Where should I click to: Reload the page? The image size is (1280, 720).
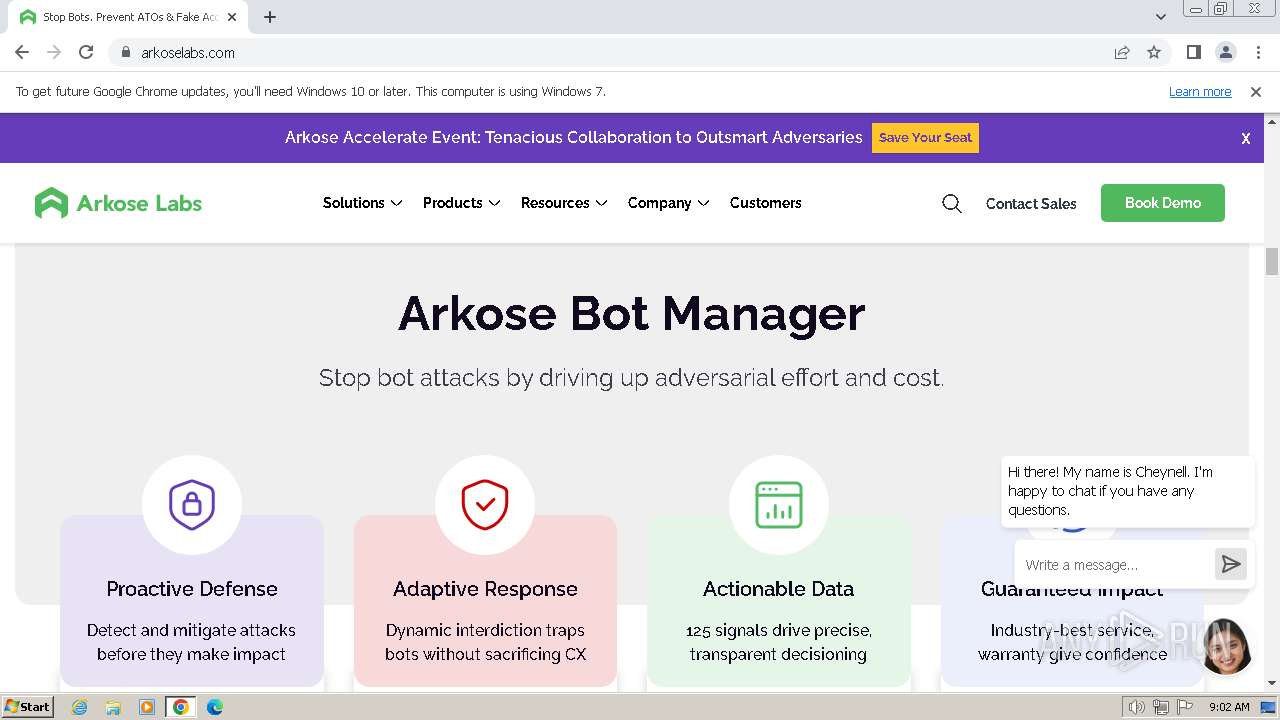pos(86,53)
